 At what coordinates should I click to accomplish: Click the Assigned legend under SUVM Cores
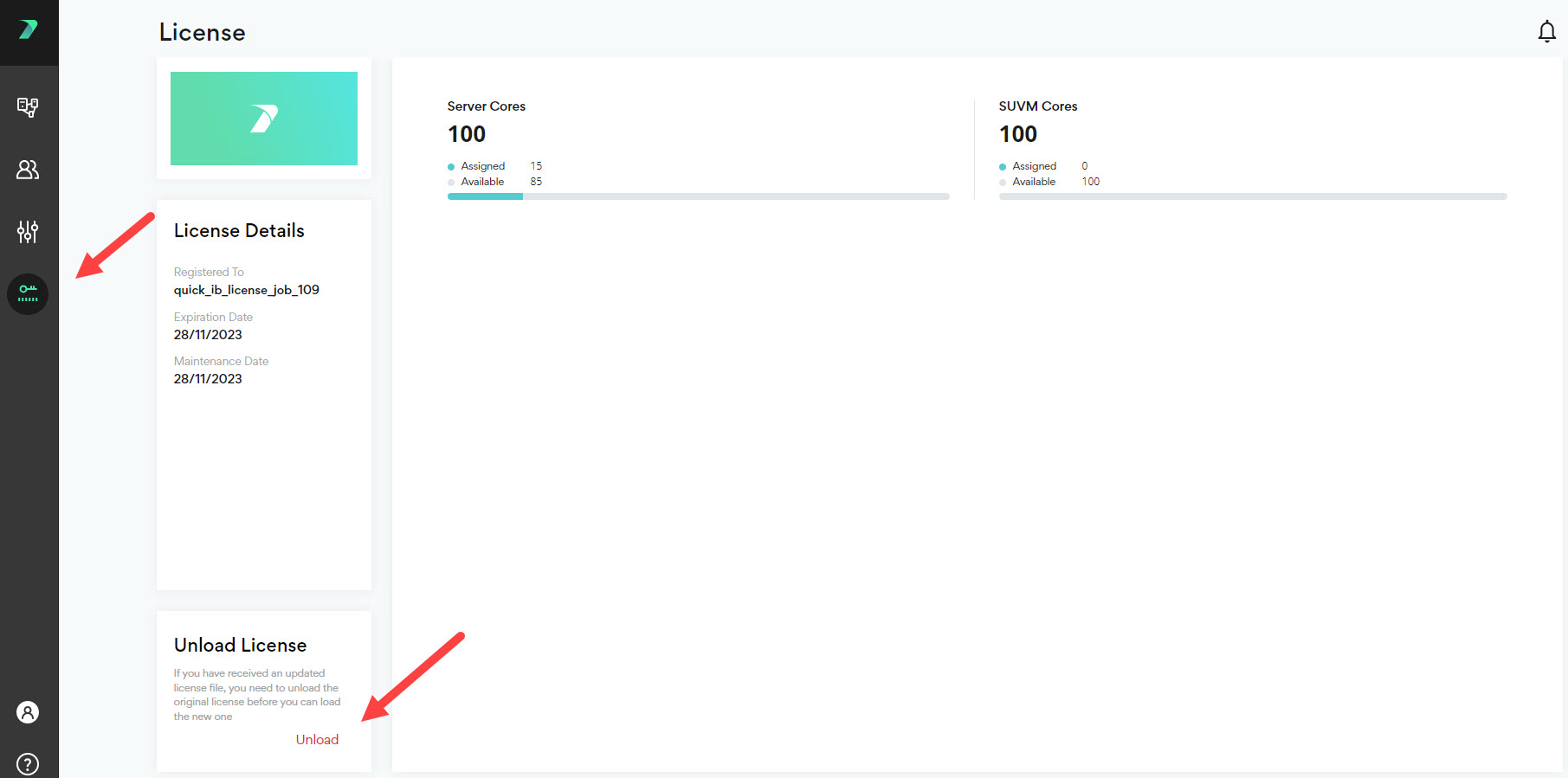(1034, 166)
